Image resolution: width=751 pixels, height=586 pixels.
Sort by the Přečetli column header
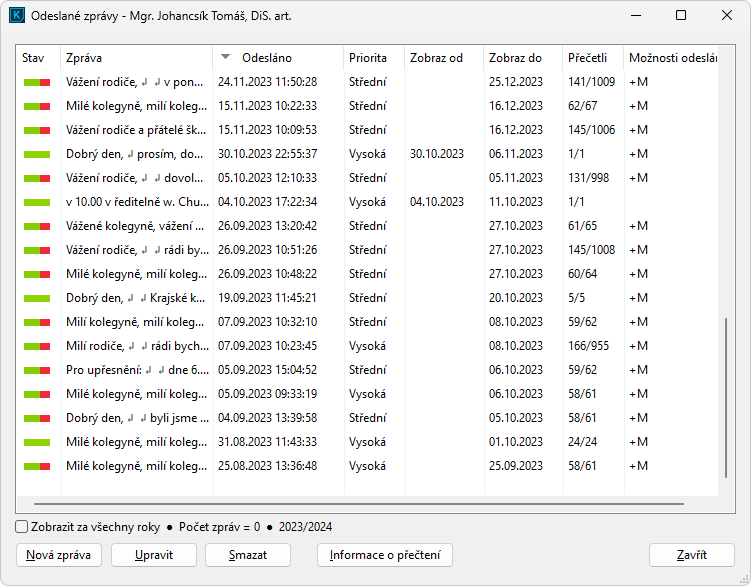click(x=588, y=58)
